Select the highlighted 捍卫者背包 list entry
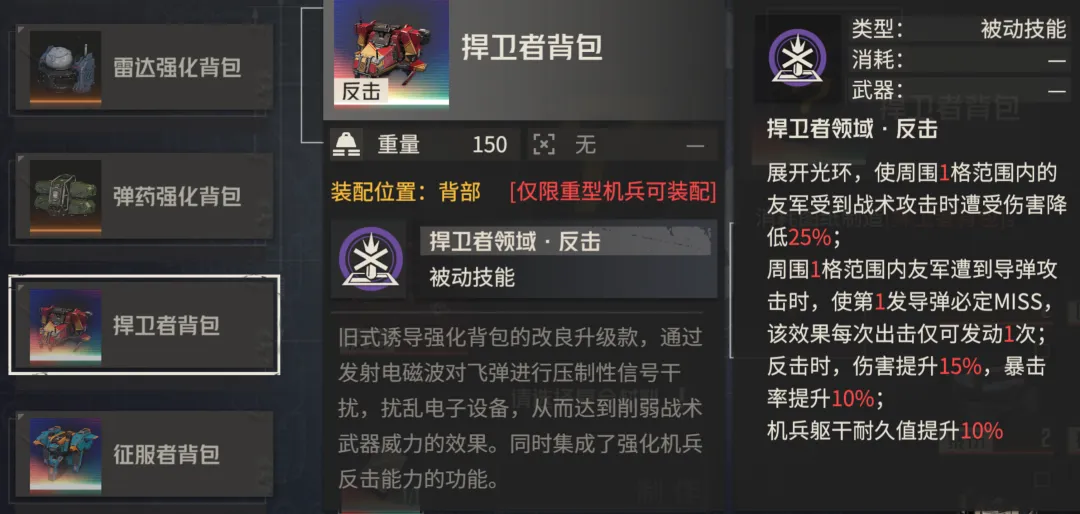 (x=145, y=325)
